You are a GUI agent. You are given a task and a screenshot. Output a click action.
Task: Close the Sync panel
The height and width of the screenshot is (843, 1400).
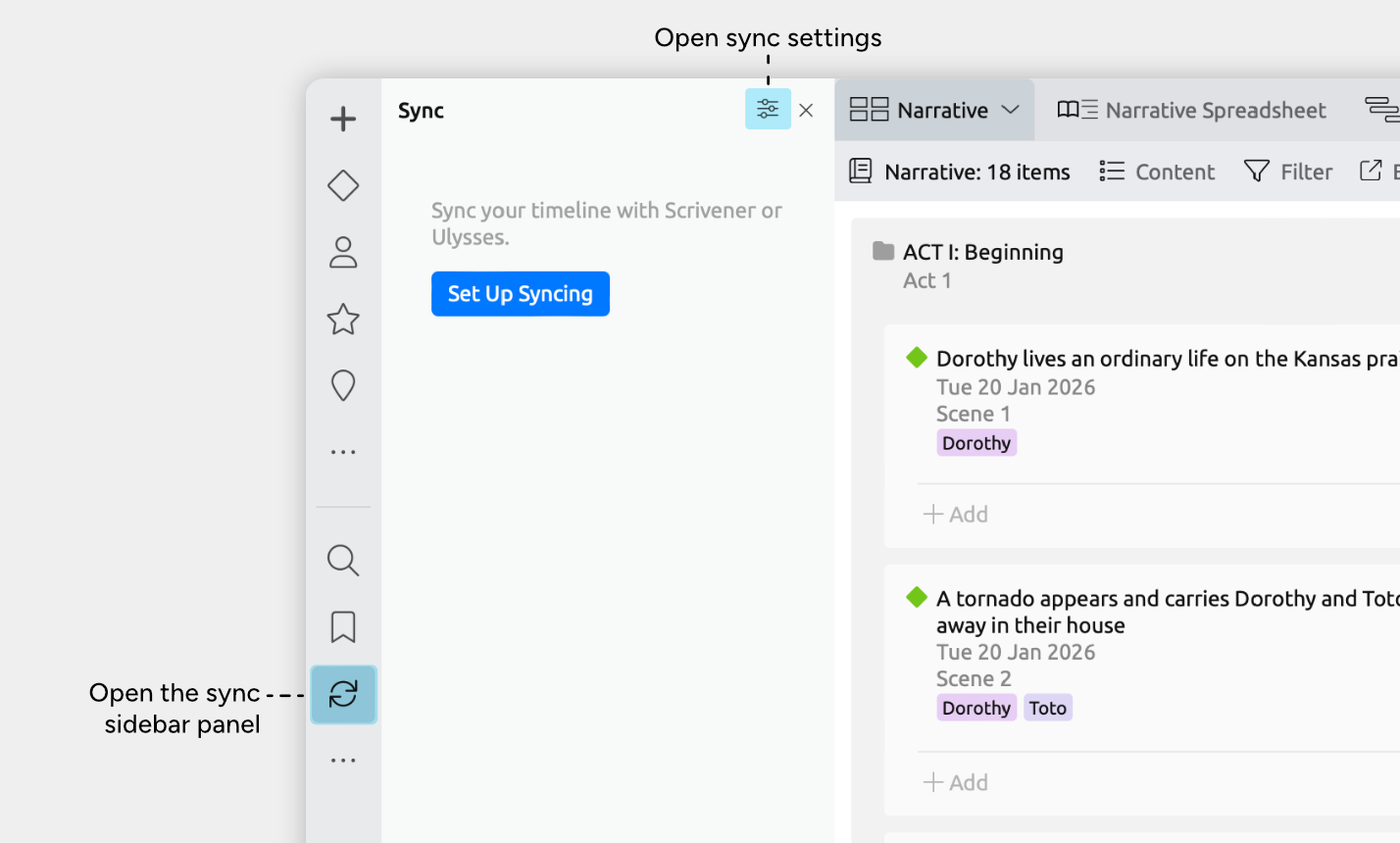click(x=806, y=111)
